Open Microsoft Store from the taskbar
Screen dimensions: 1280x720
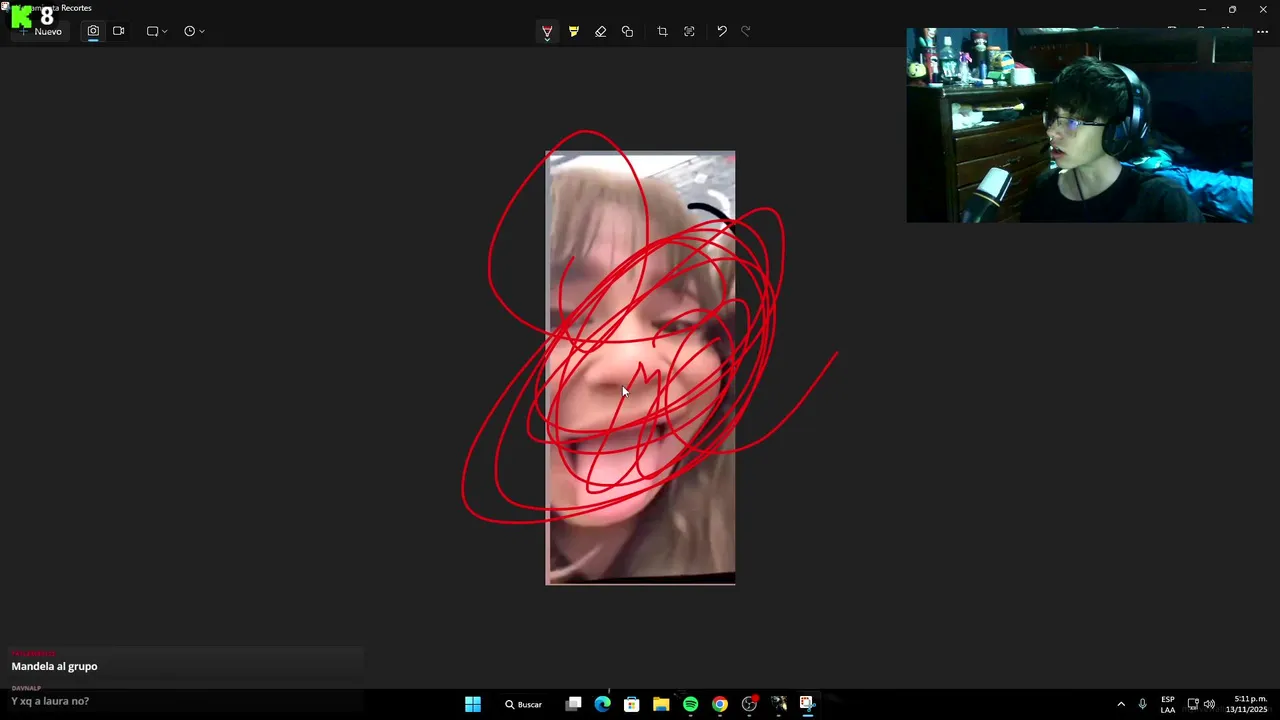pos(632,704)
